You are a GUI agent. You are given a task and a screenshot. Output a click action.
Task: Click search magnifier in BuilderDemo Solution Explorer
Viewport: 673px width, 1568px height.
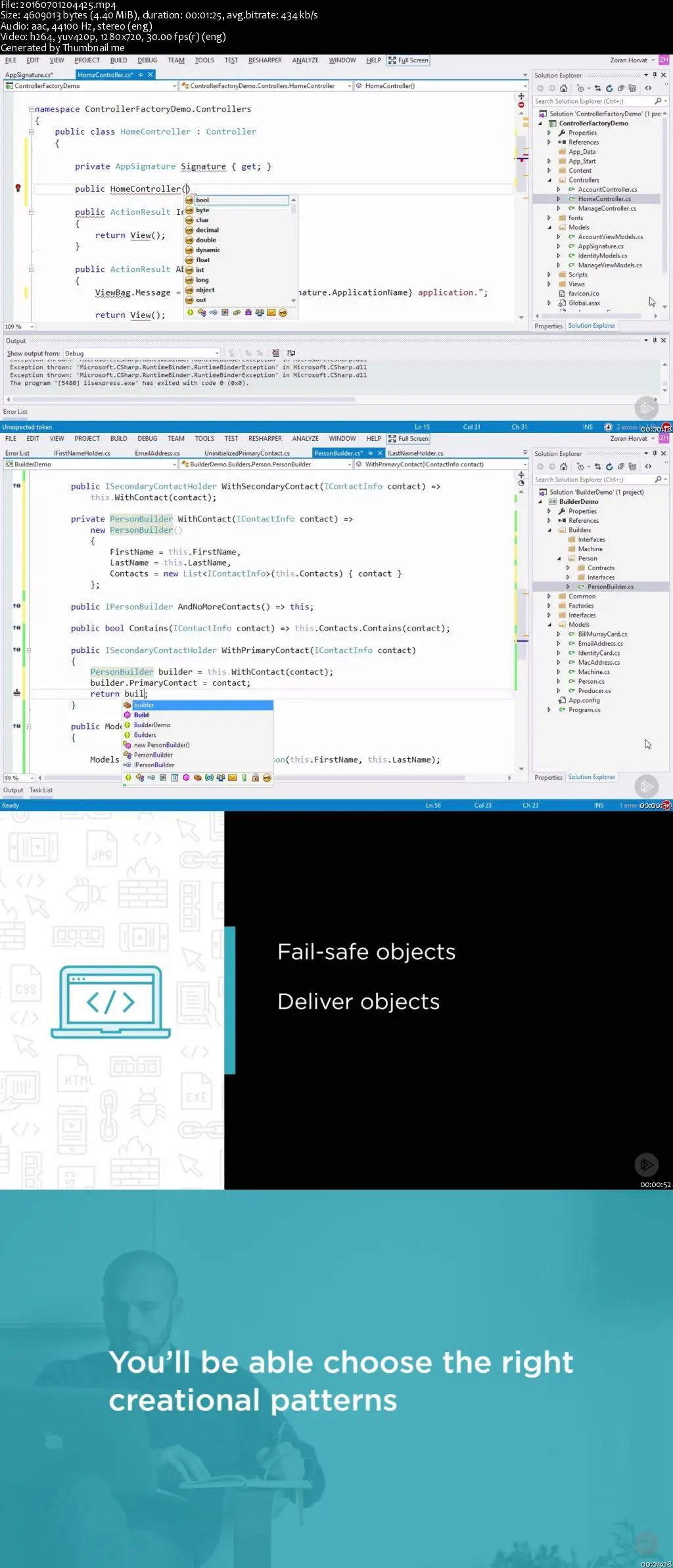[659, 480]
